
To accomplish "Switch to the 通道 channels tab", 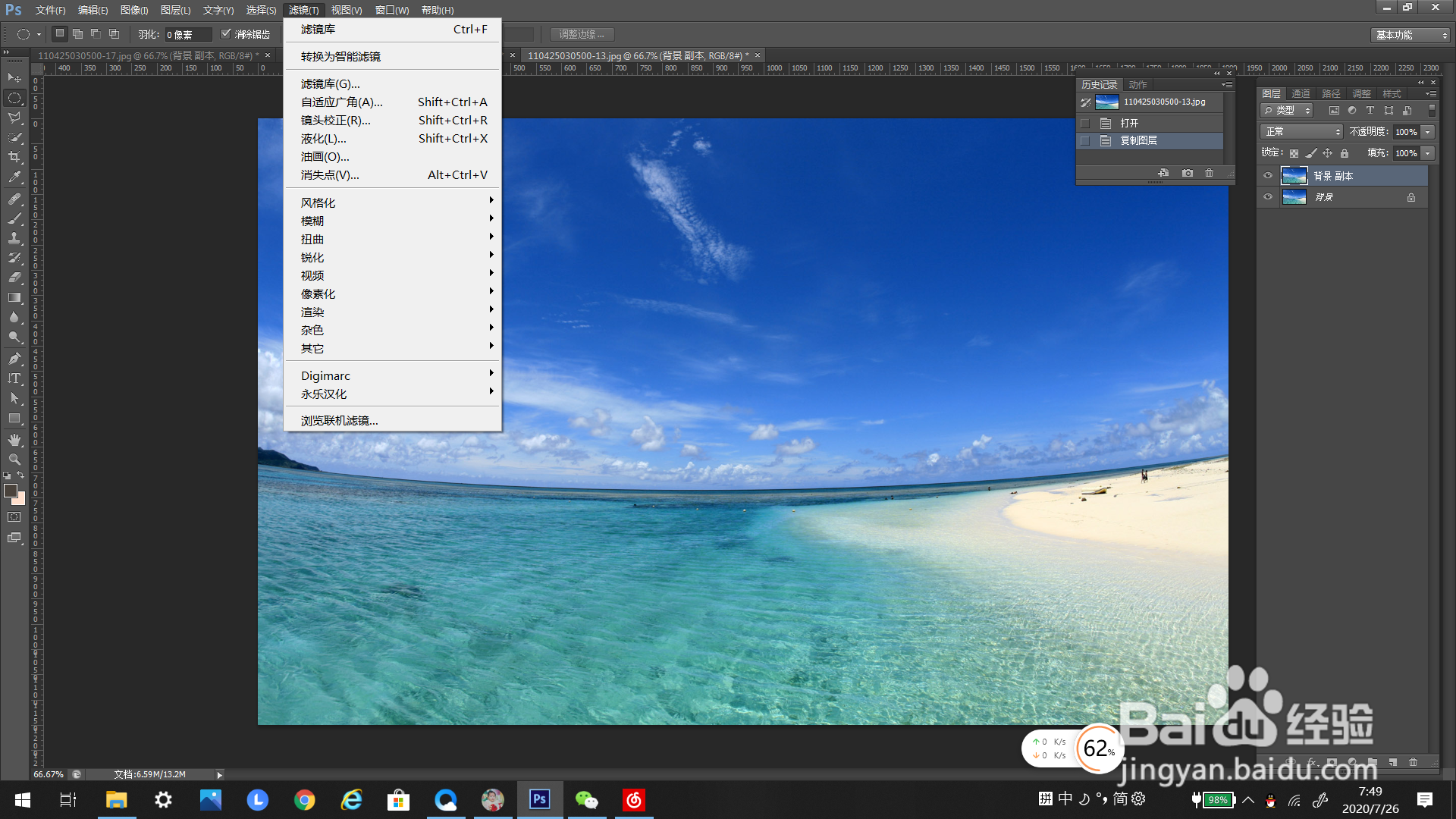I will pyautogui.click(x=1301, y=94).
